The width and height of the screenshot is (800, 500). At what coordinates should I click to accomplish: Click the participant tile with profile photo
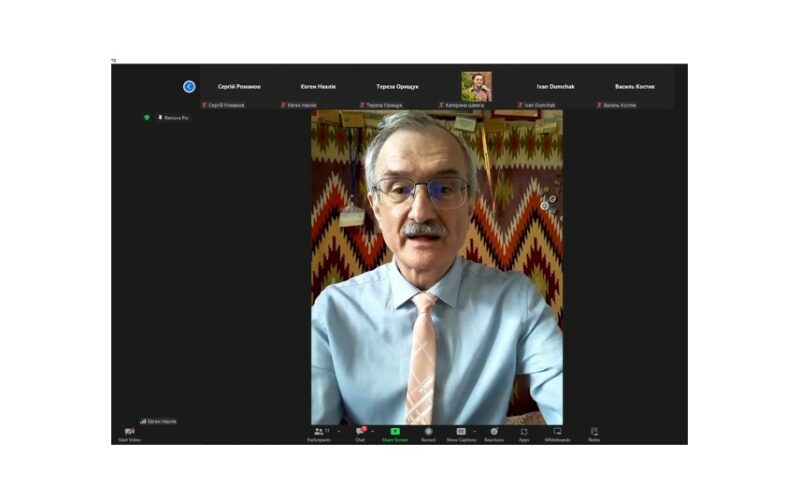[x=476, y=87]
